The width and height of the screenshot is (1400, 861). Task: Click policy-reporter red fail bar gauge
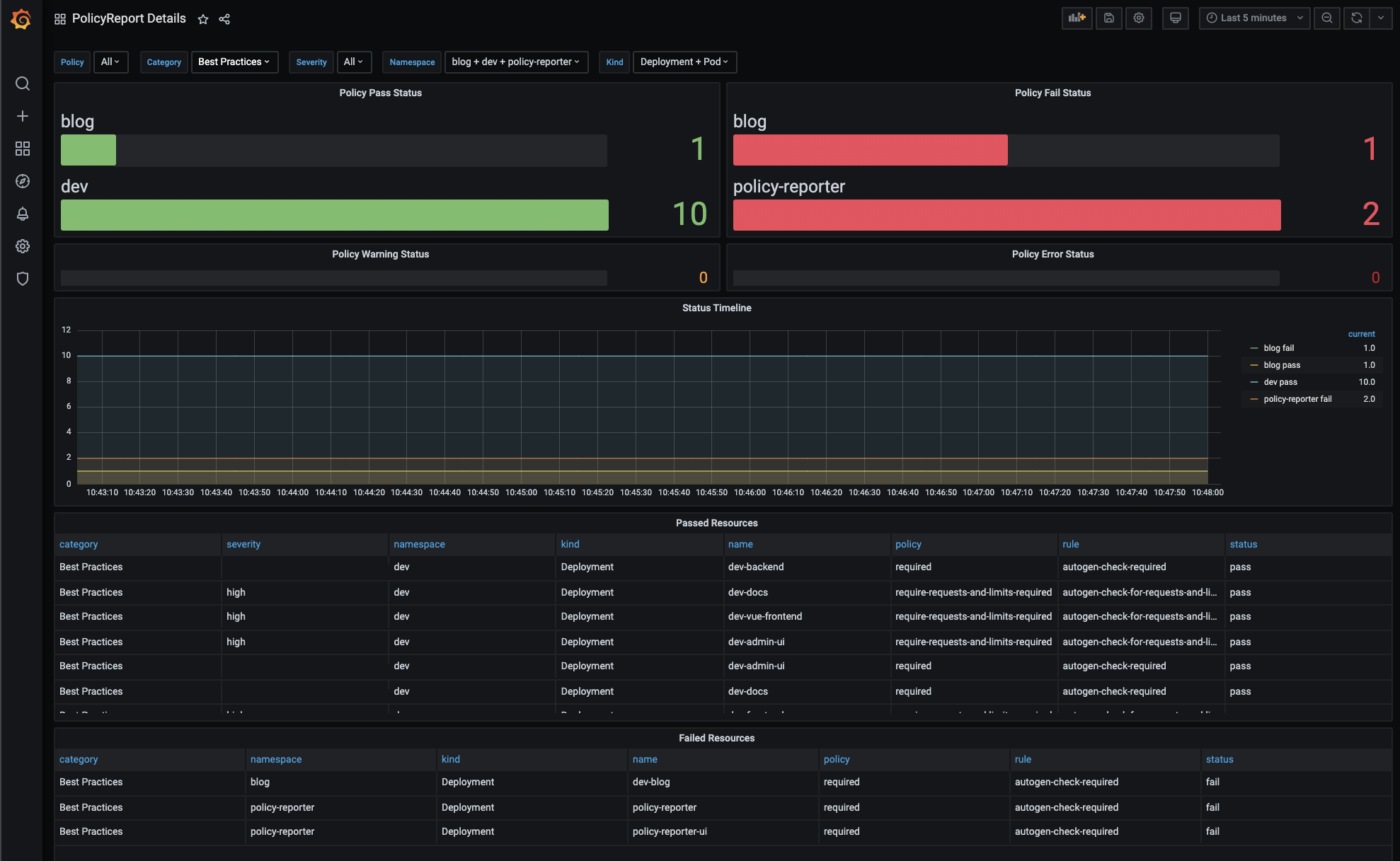tap(1007, 215)
